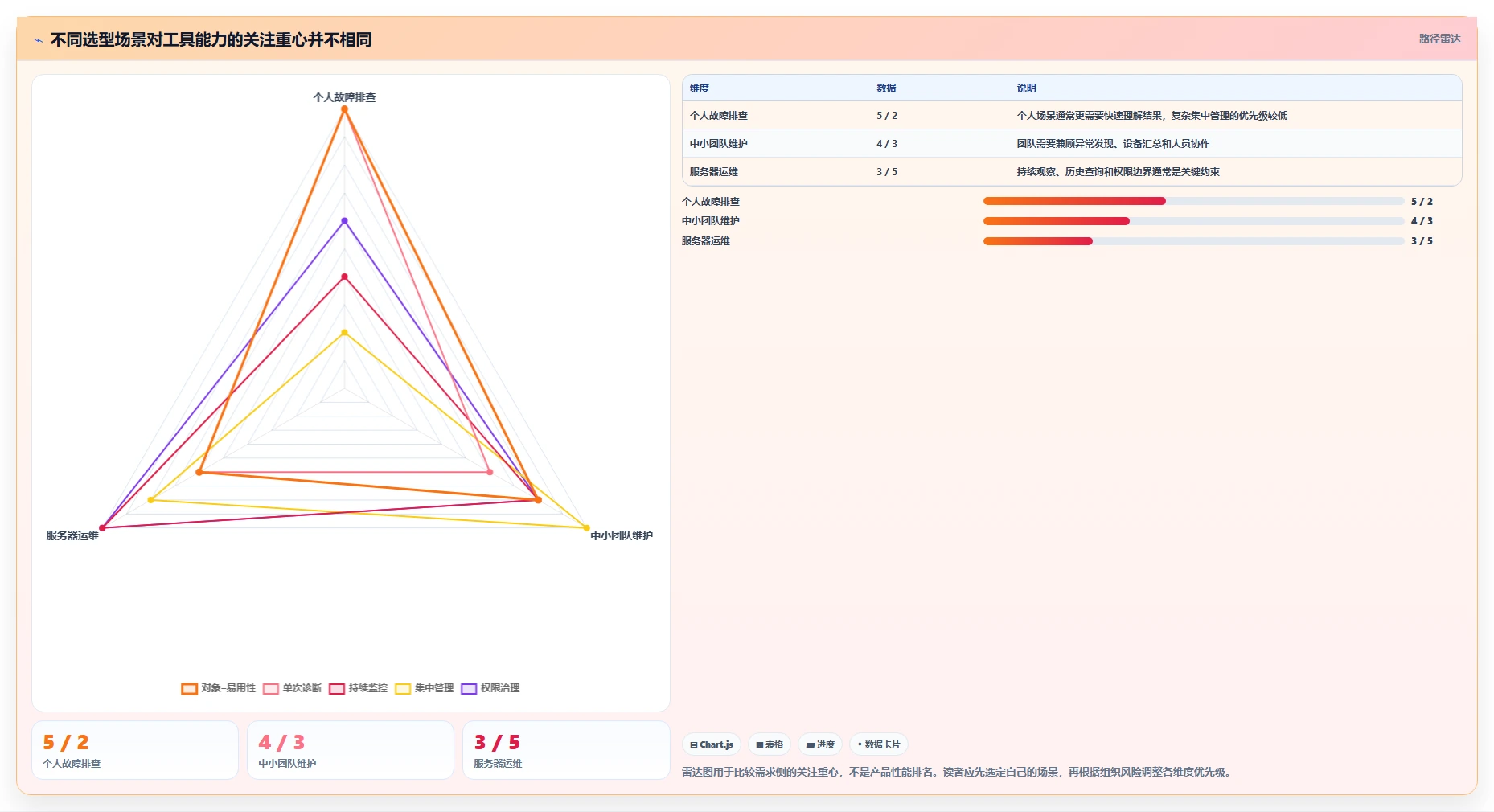Click the 表格 tag chip

(770, 744)
